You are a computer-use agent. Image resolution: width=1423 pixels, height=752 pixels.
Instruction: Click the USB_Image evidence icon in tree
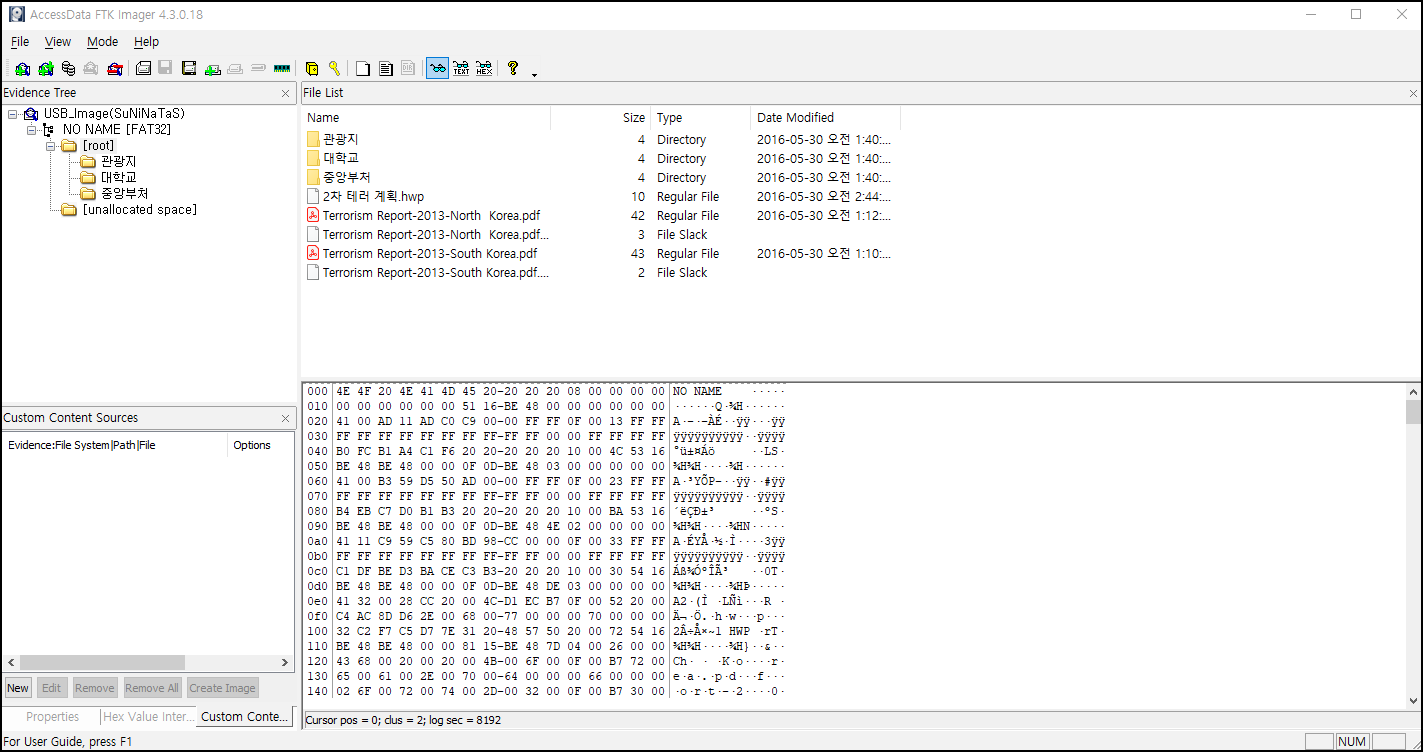(x=31, y=114)
